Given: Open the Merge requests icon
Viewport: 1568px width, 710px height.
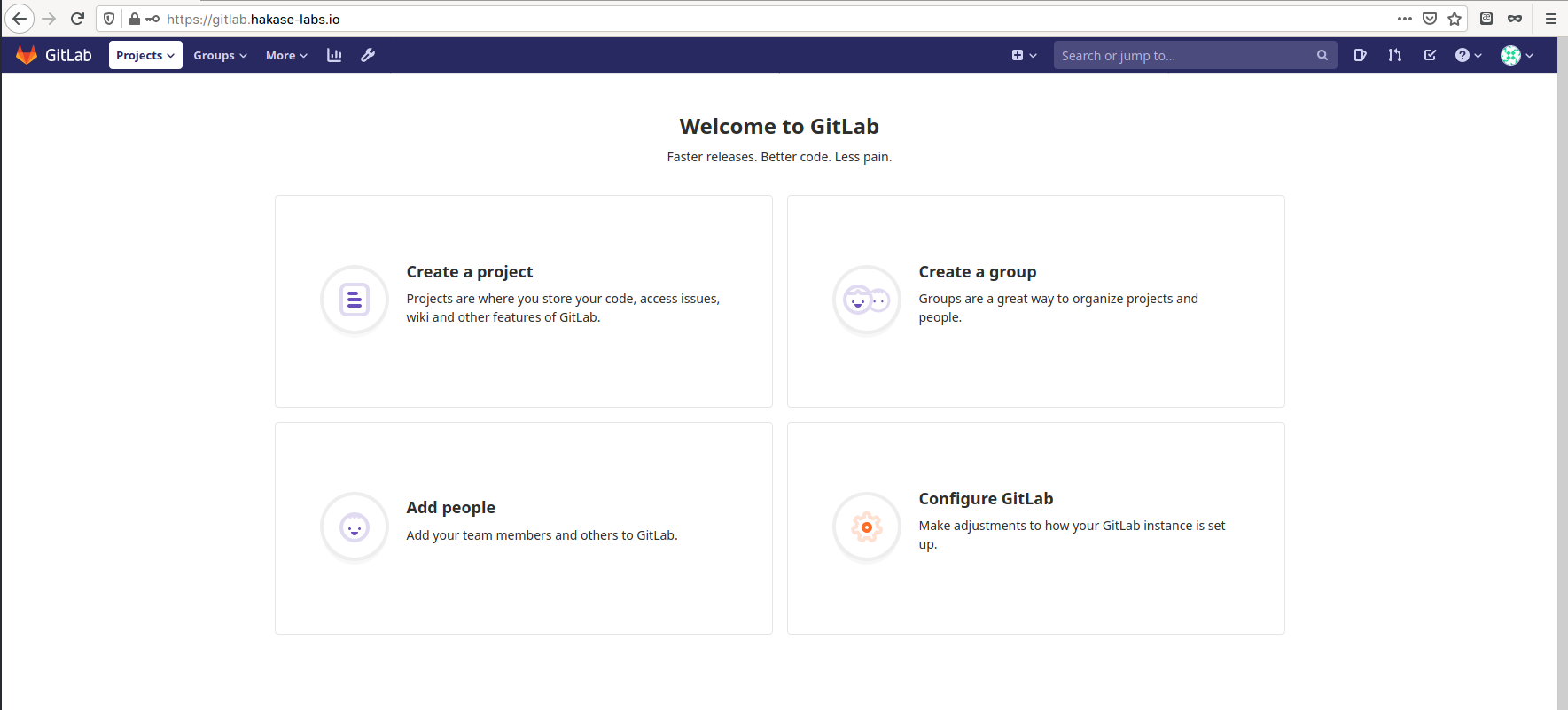Looking at the screenshot, I should pos(1395,55).
